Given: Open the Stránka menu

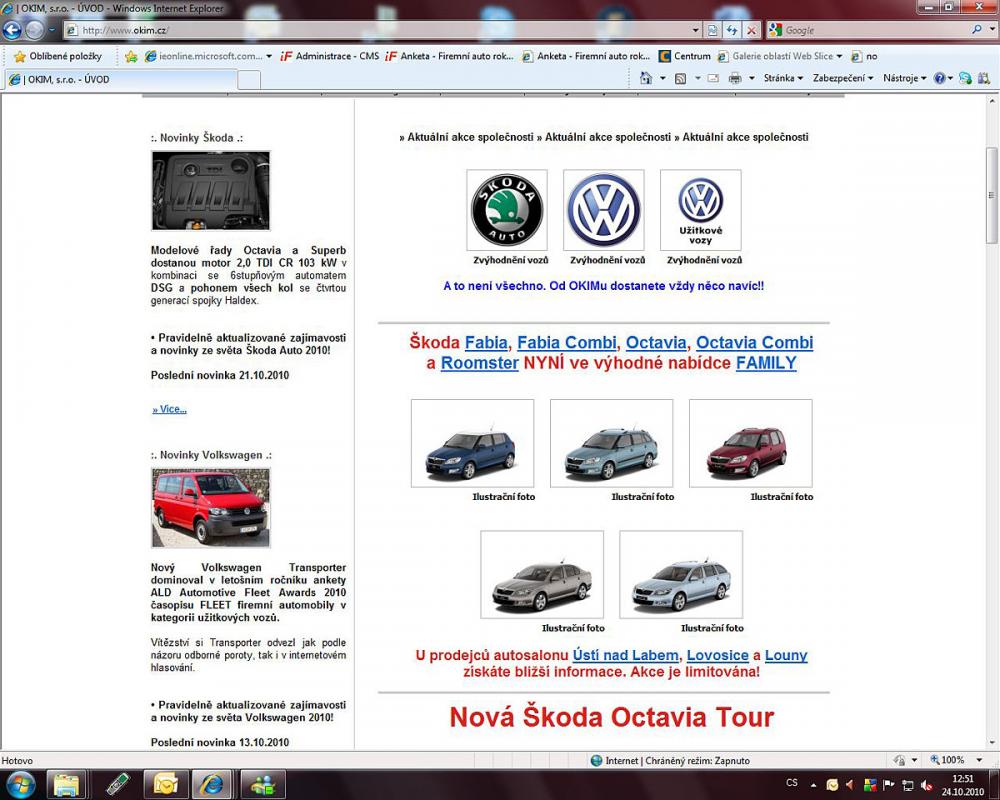Looking at the screenshot, I should pos(783,78).
